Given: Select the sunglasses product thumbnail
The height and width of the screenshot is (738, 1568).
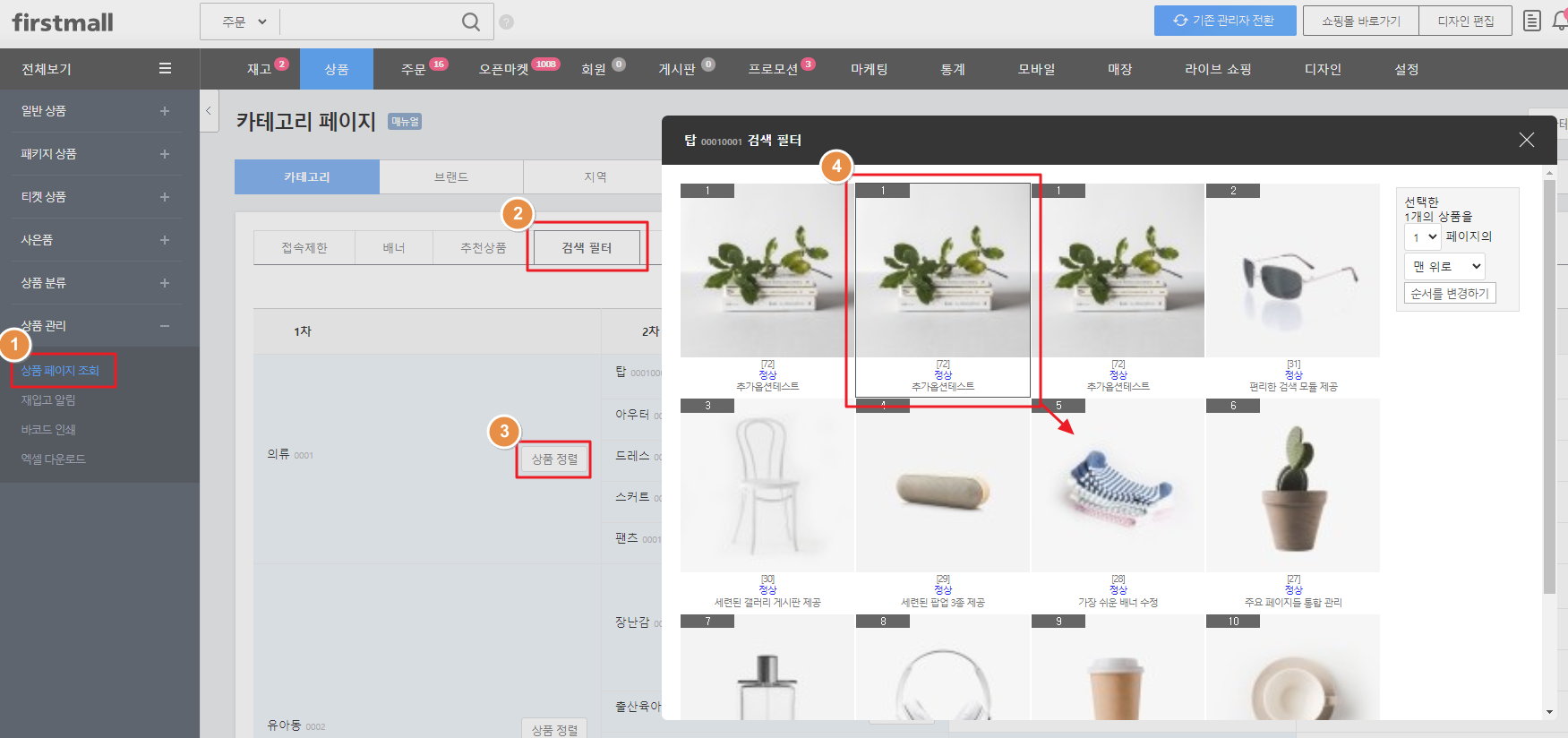Looking at the screenshot, I should point(1293,270).
